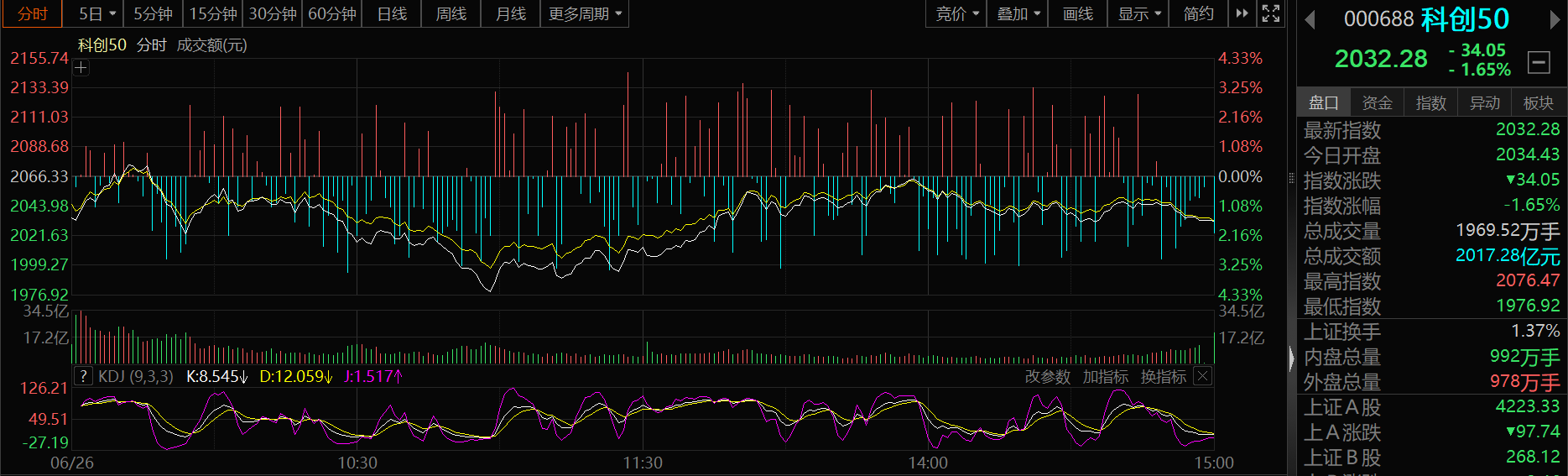The width and height of the screenshot is (1568, 476).
Task: Click the double-arrow more tools icon
Action: (x=1242, y=13)
